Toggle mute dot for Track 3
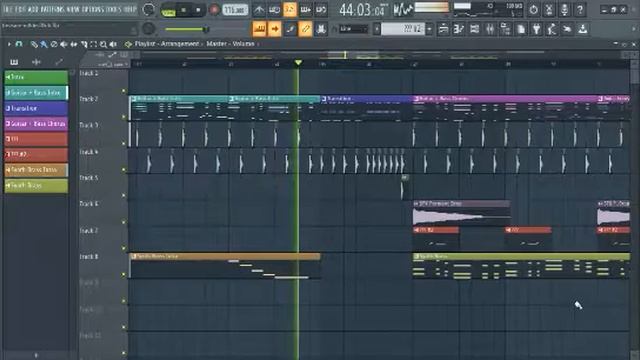 click(x=124, y=143)
